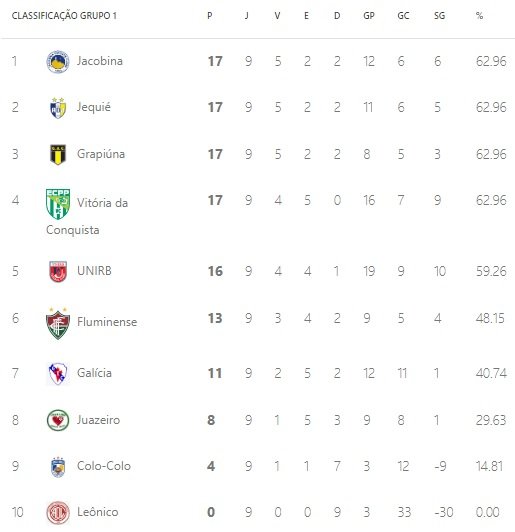This screenshot has height=532, width=515.
Task: Click the Jequié club badge
Action: coord(58,108)
